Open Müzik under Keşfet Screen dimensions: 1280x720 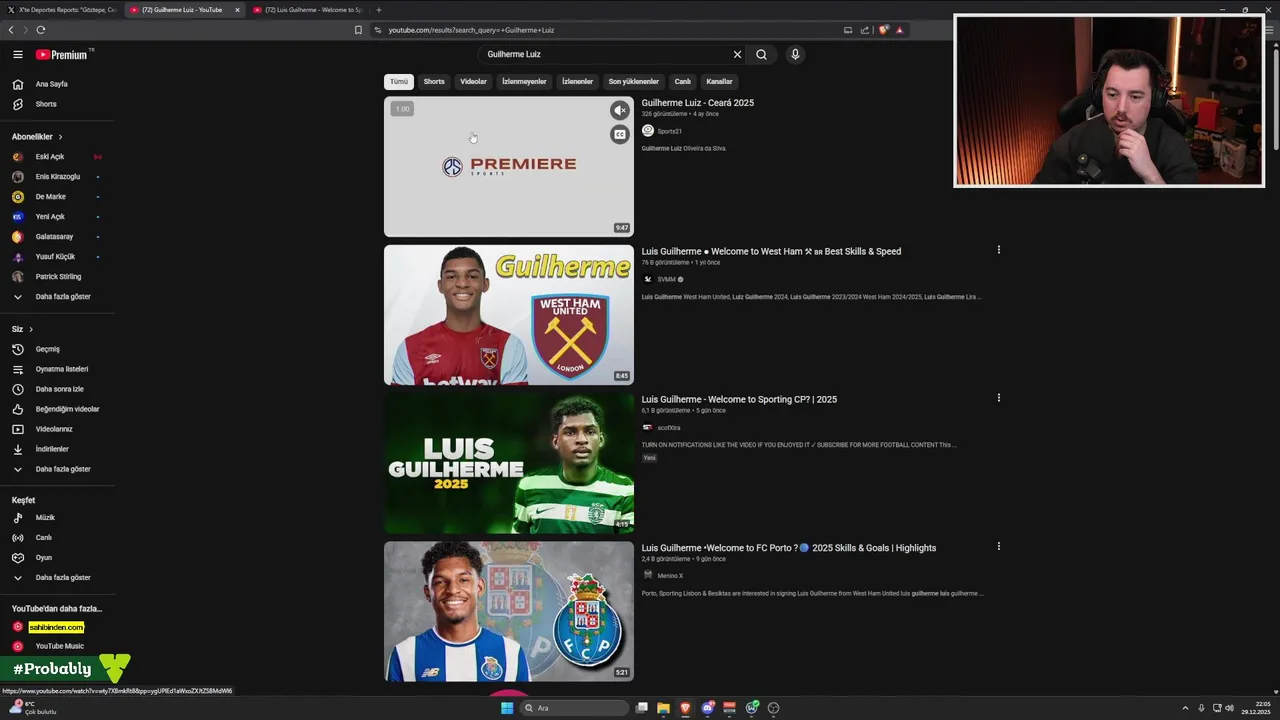(x=57, y=518)
